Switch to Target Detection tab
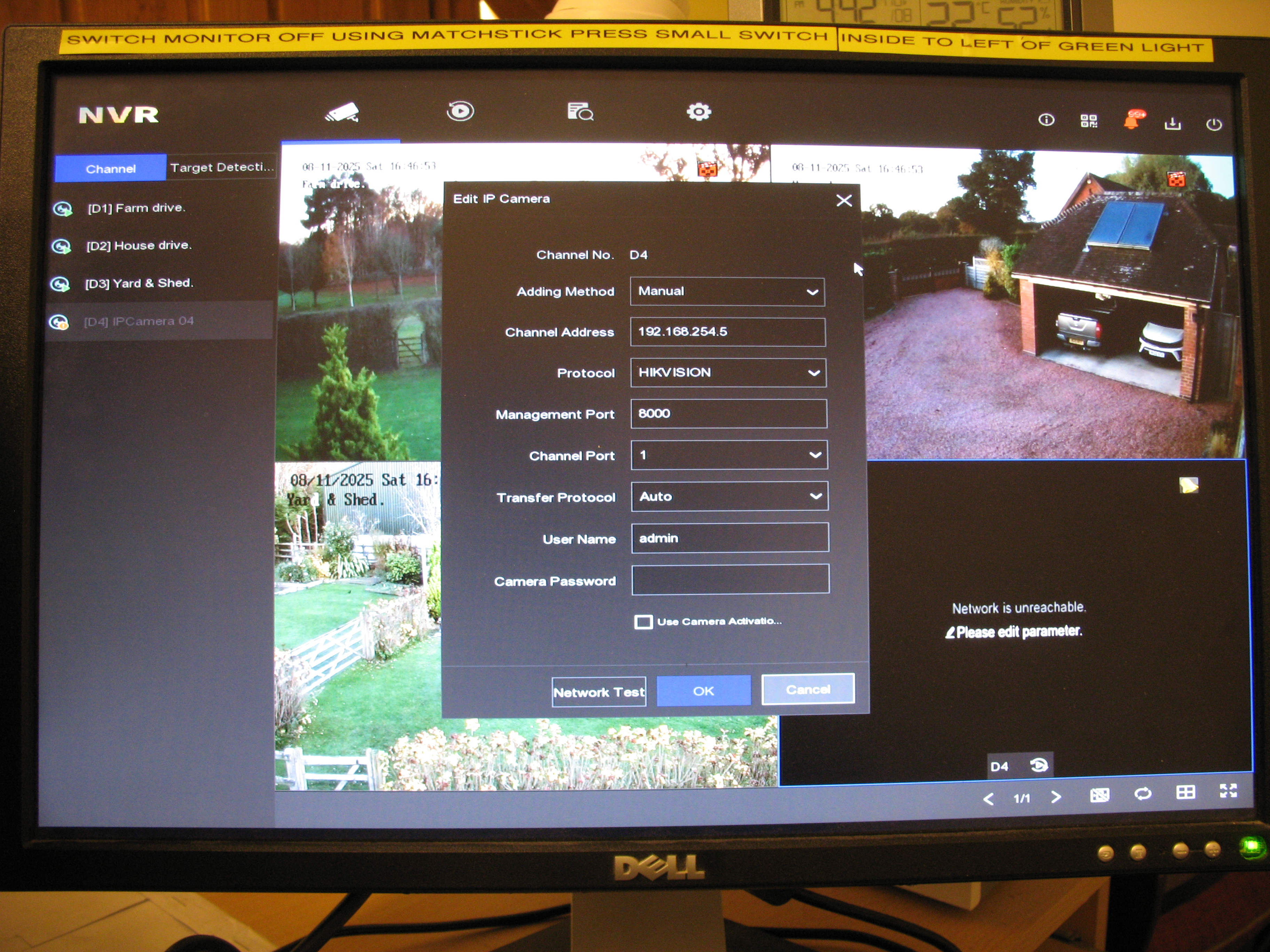The width and height of the screenshot is (1270, 952). coord(222,168)
